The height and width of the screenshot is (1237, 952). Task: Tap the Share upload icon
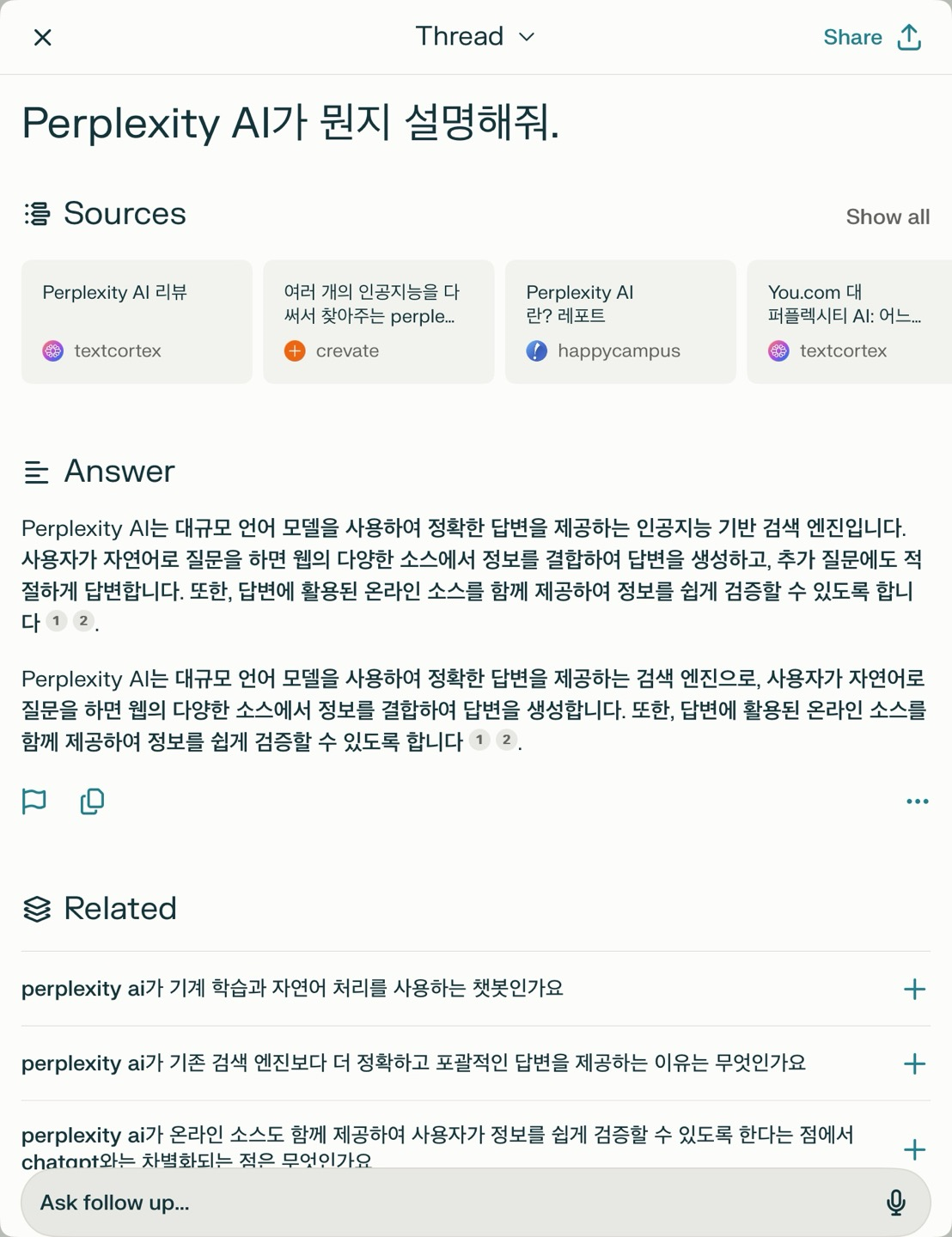coord(909,37)
